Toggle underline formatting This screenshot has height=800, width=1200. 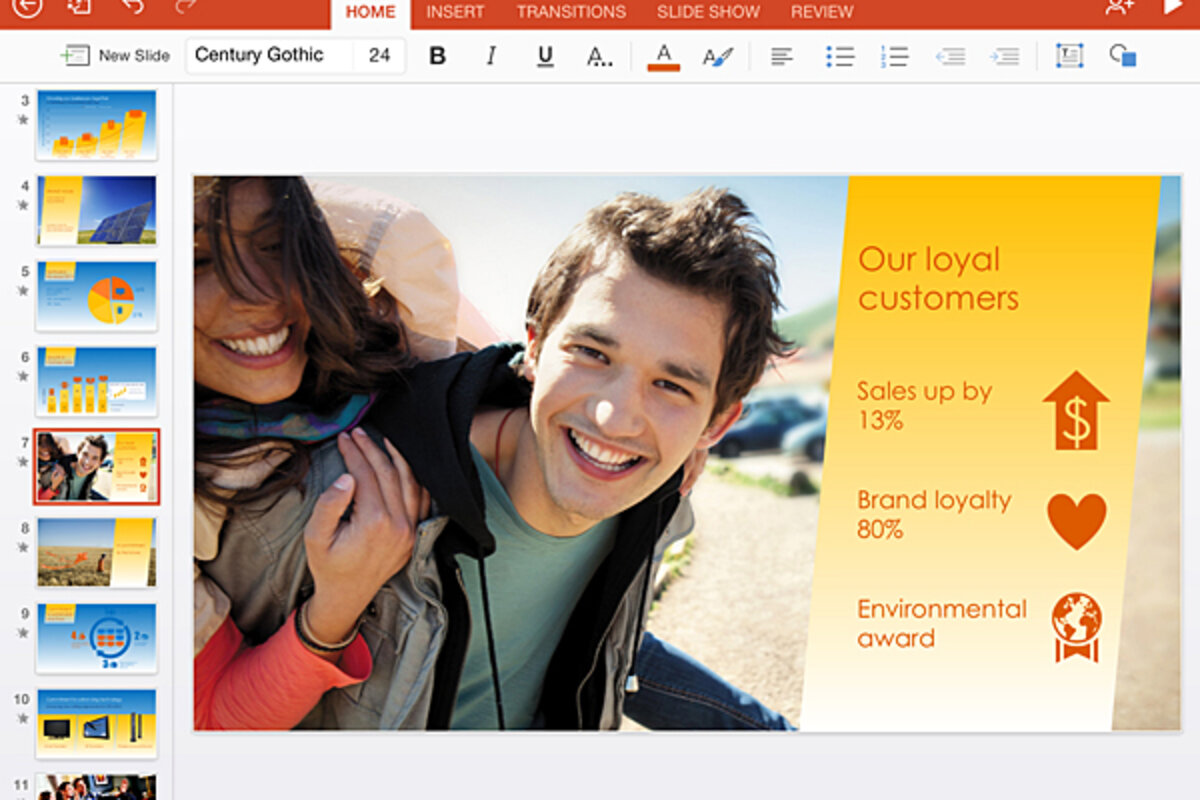(545, 56)
